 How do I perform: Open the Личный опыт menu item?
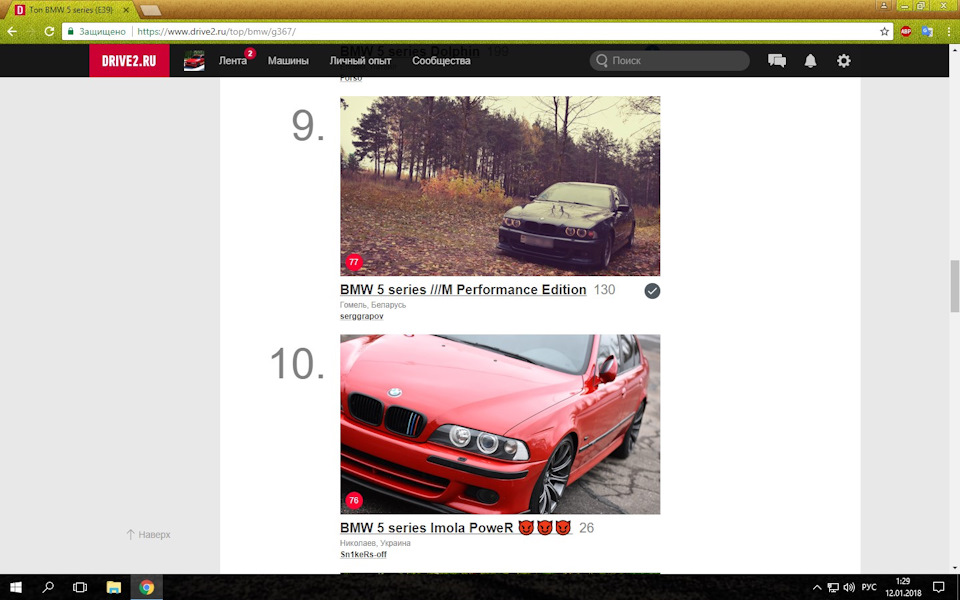point(360,61)
